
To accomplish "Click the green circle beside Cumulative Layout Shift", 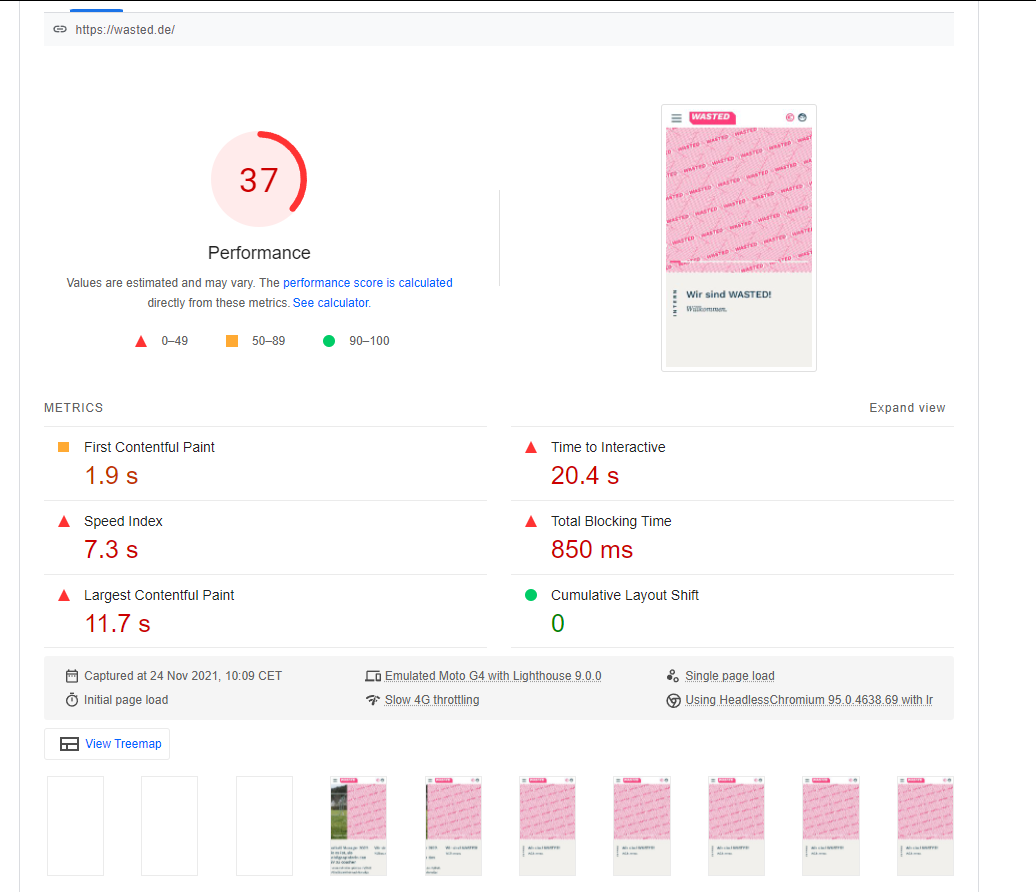I will pyautogui.click(x=531, y=595).
